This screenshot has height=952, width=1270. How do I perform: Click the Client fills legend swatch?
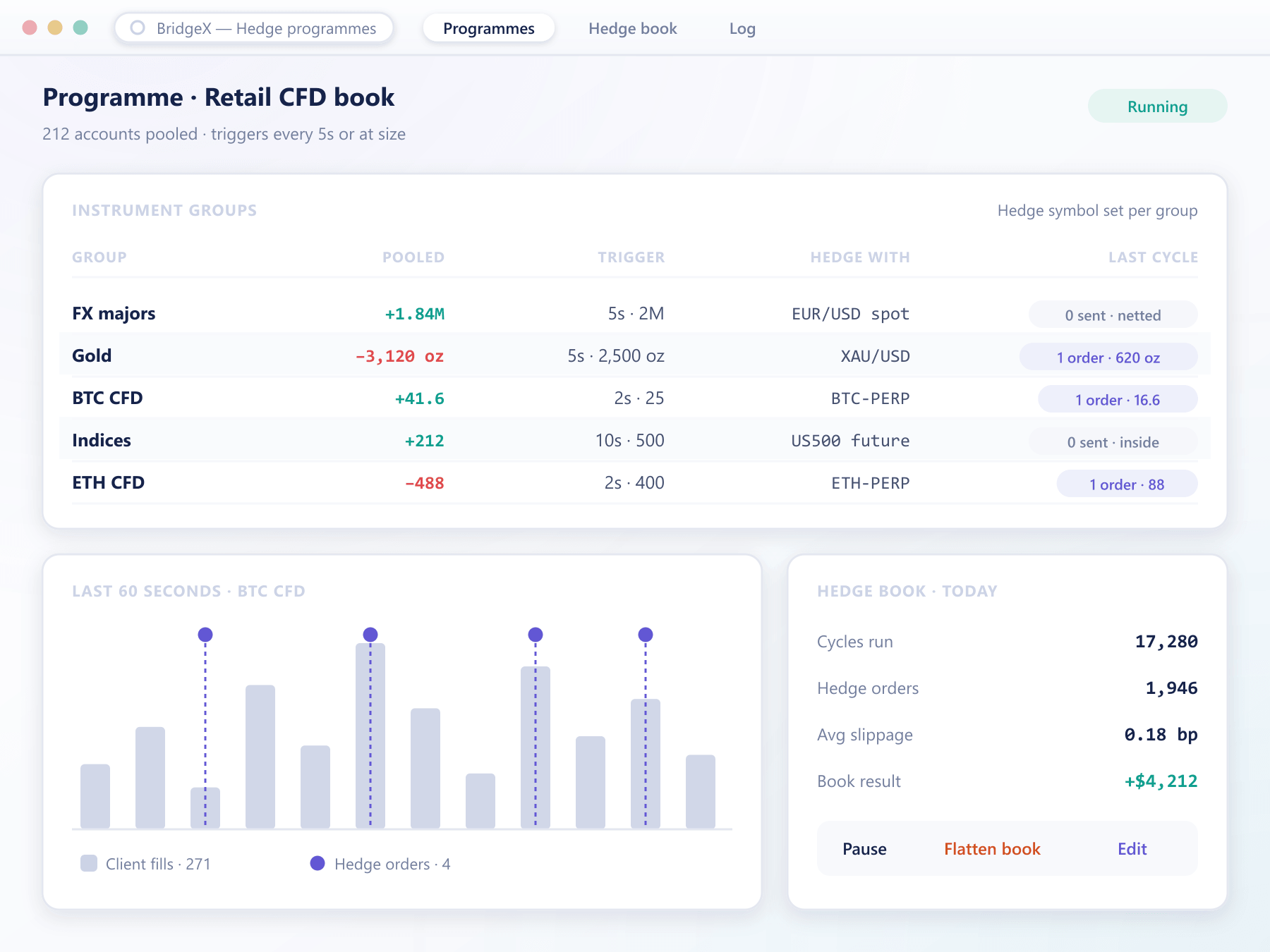pos(89,863)
